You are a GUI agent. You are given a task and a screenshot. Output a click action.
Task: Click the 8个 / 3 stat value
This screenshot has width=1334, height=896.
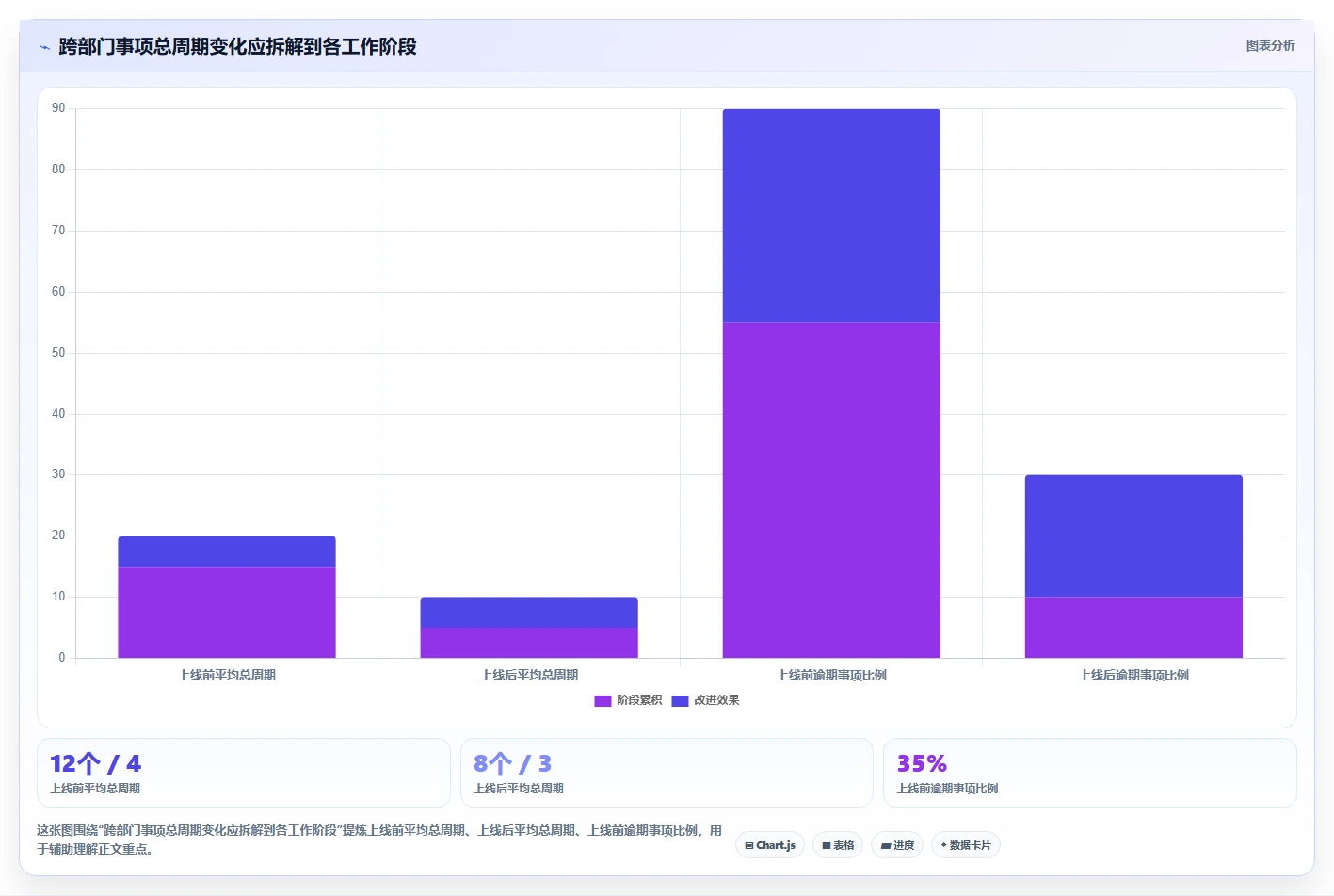tap(512, 763)
